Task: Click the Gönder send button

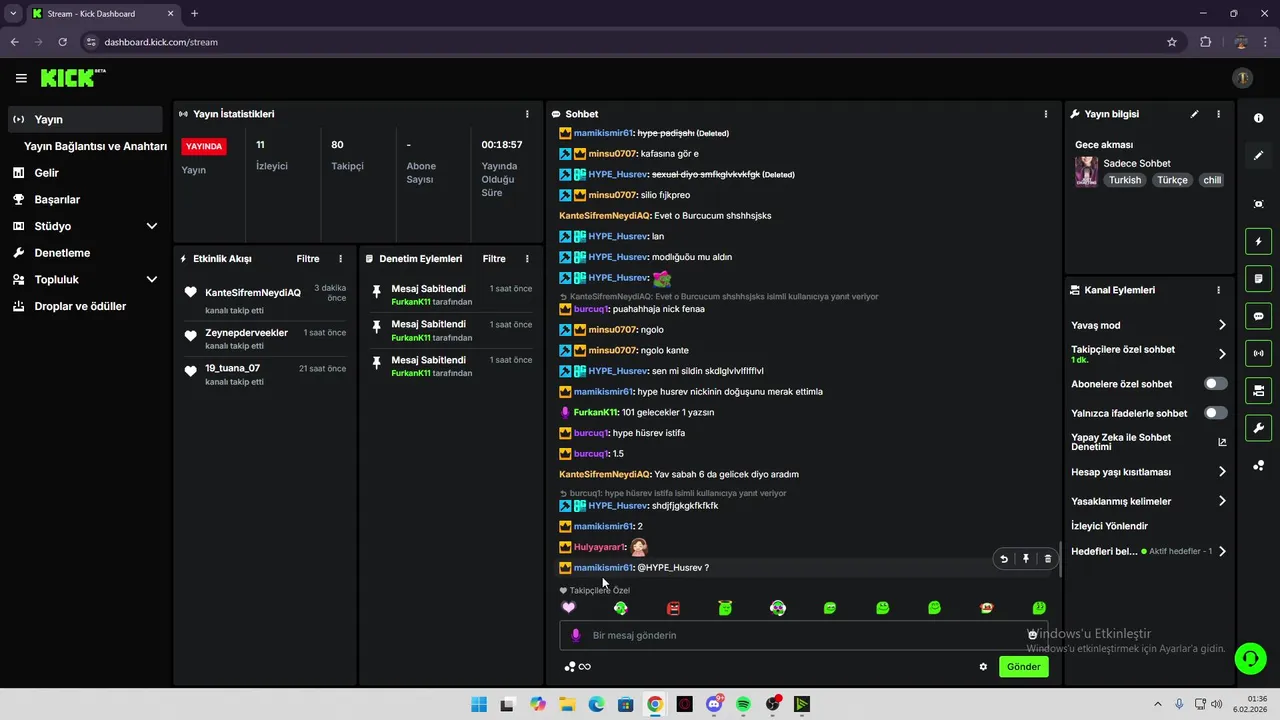Action: 1023,667
